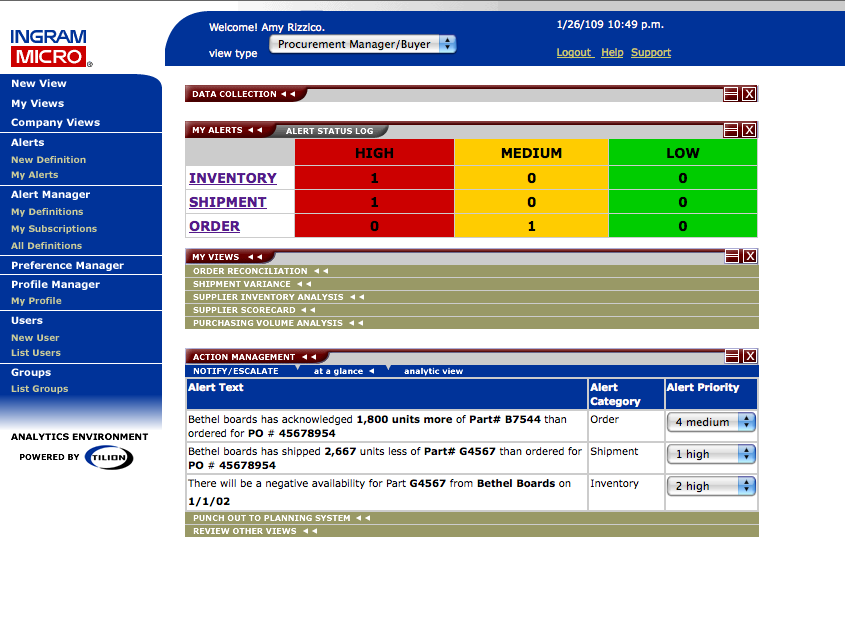Click New User in the sidebar
845x617 pixels.
(x=35, y=338)
